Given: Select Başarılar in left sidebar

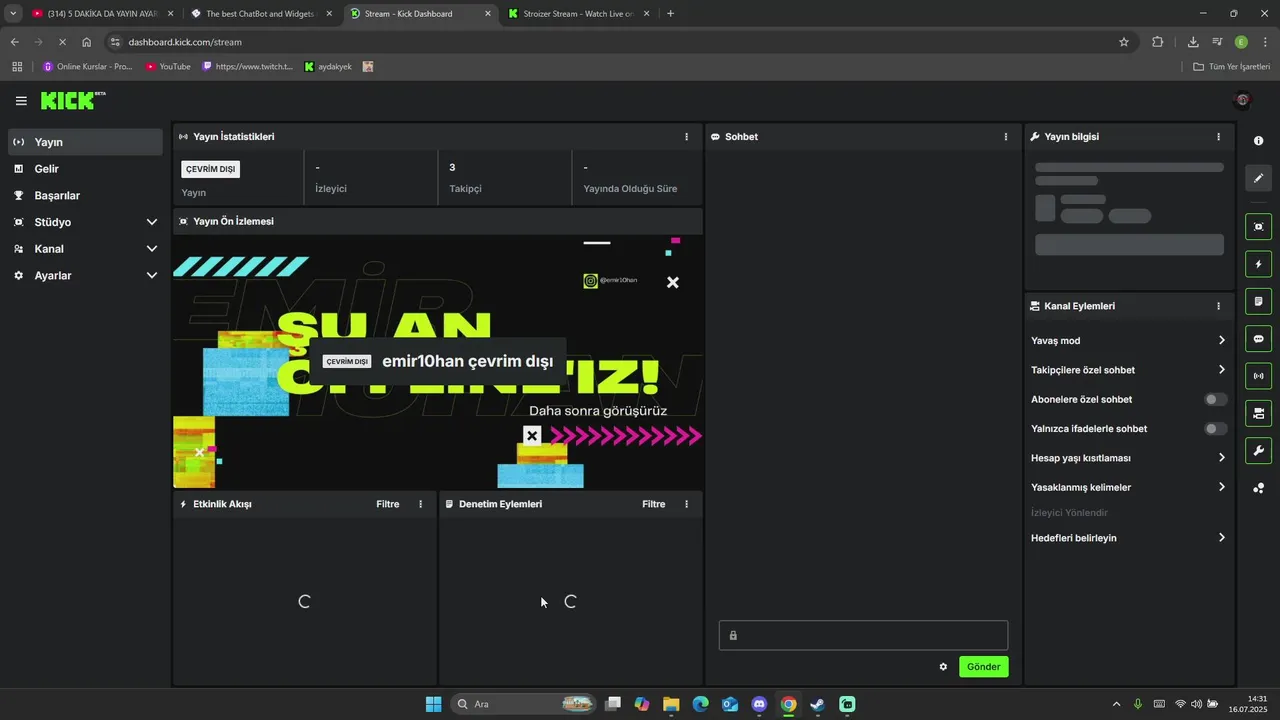Looking at the screenshot, I should coord(85,196).
